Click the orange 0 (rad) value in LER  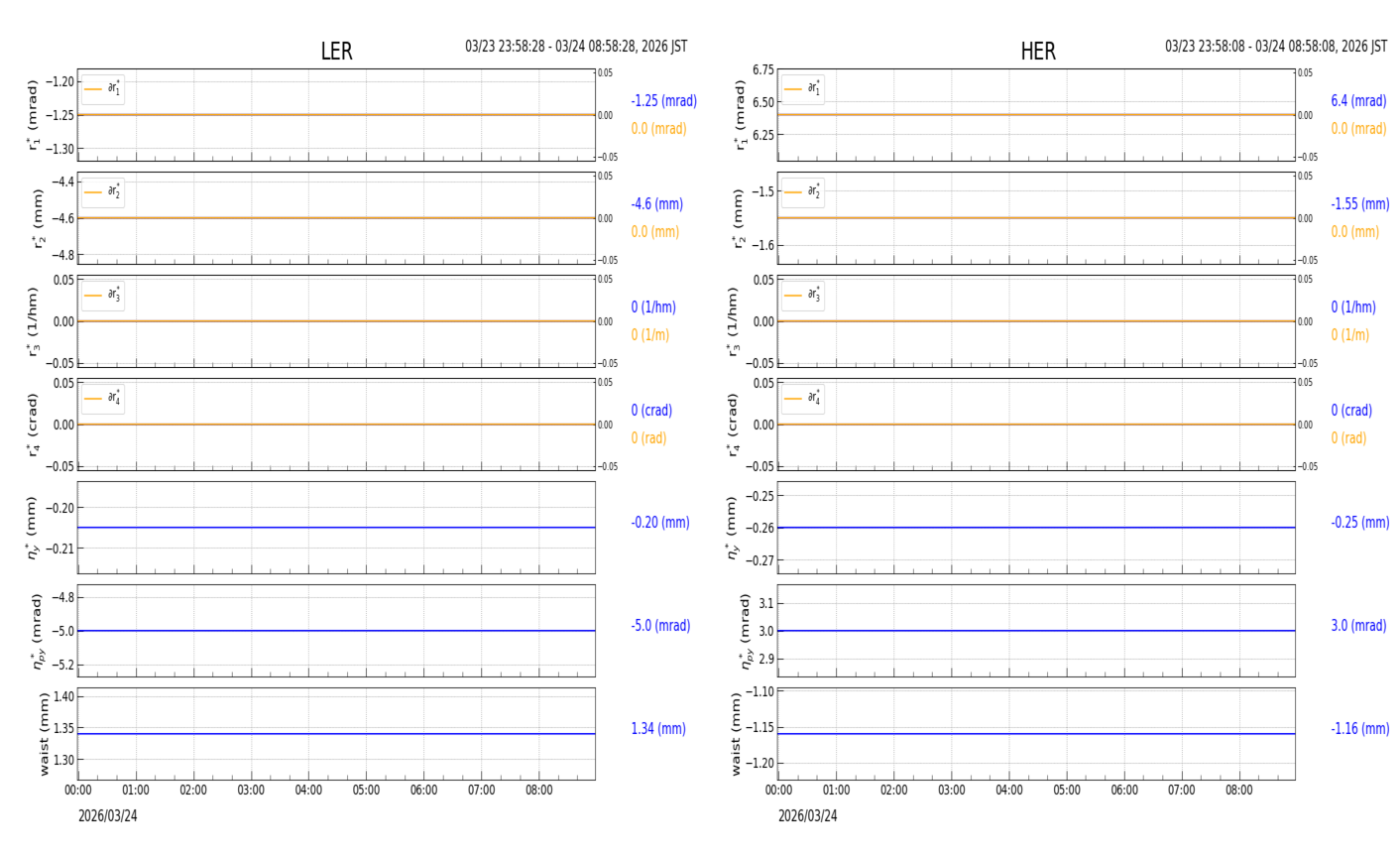point(648,438)
